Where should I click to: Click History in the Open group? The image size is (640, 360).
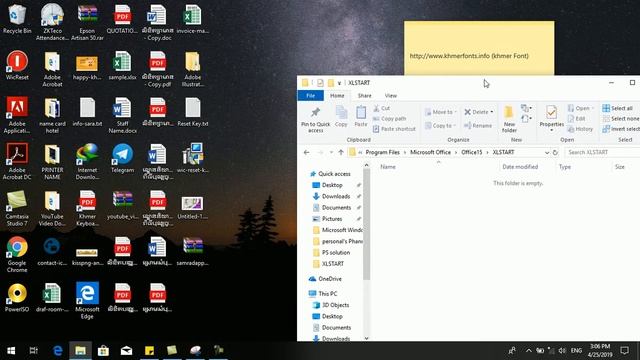pyautogui.click(x=580, y=129)
